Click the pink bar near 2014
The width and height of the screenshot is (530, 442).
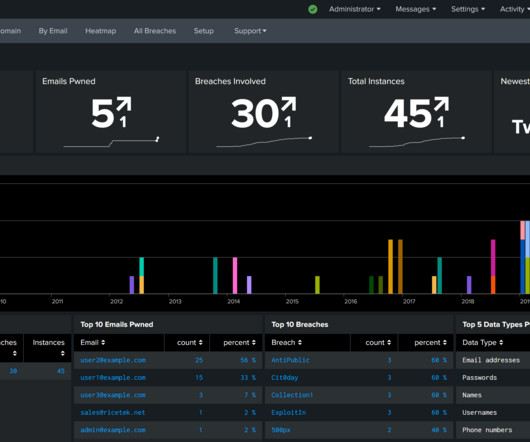pyautogui.click(x=235, y=275)
